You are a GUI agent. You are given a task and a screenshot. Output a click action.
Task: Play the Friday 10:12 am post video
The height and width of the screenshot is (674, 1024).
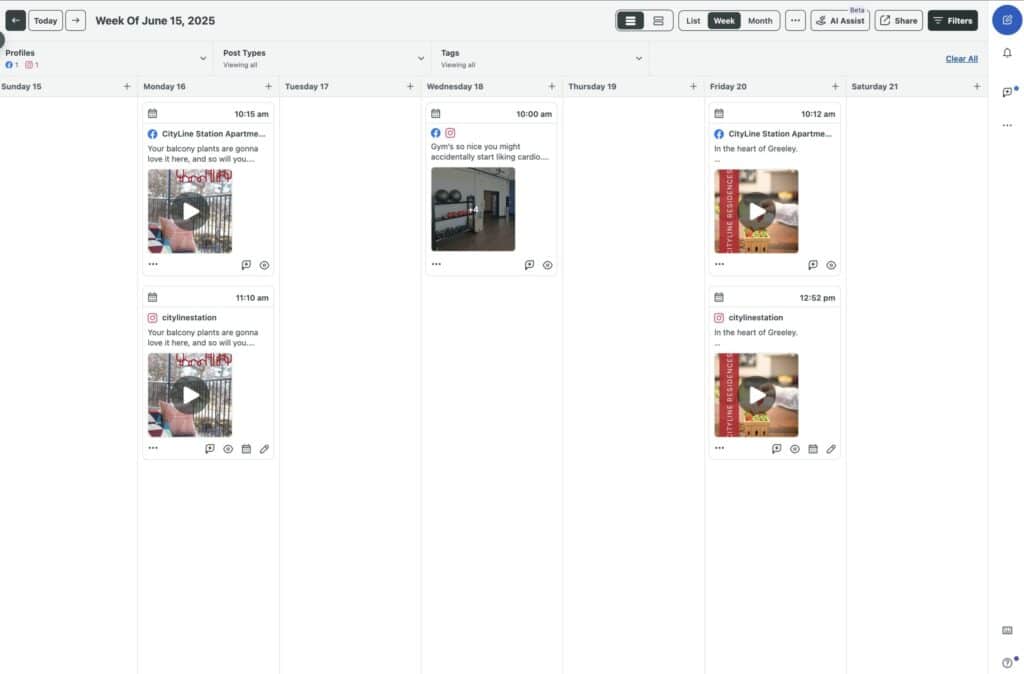click(756, 211)
